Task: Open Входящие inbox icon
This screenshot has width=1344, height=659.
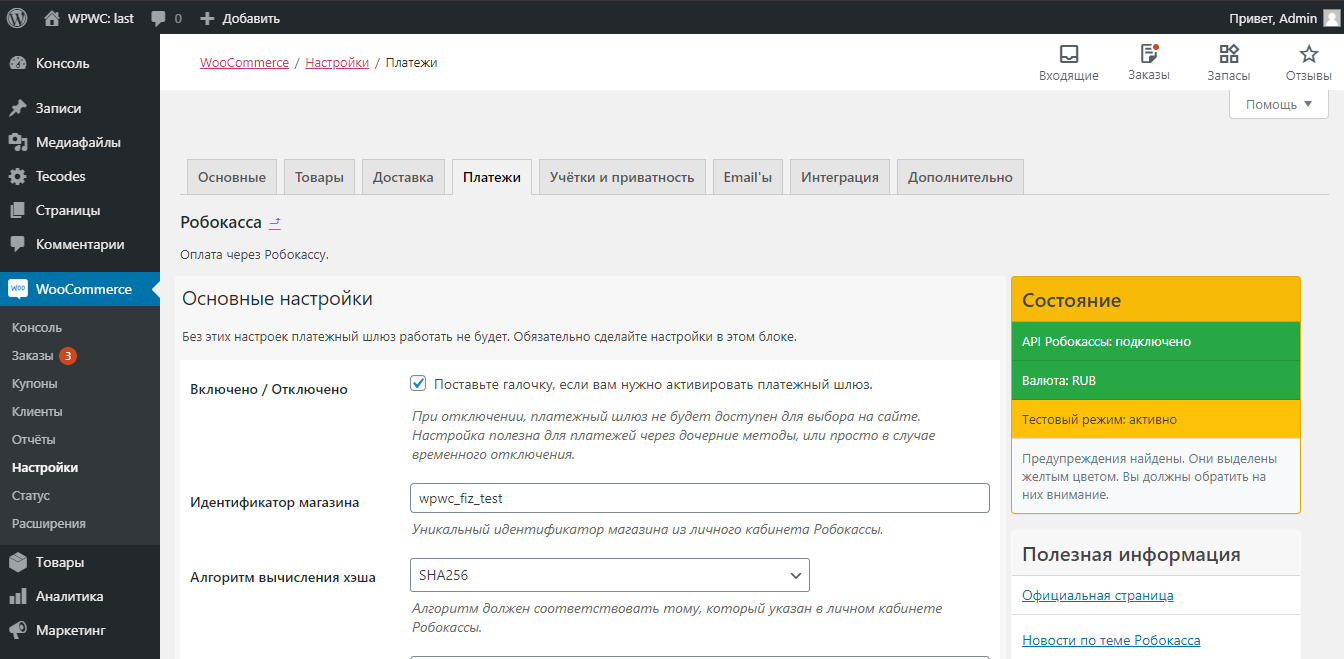Action: click(x=1069, y=54)
